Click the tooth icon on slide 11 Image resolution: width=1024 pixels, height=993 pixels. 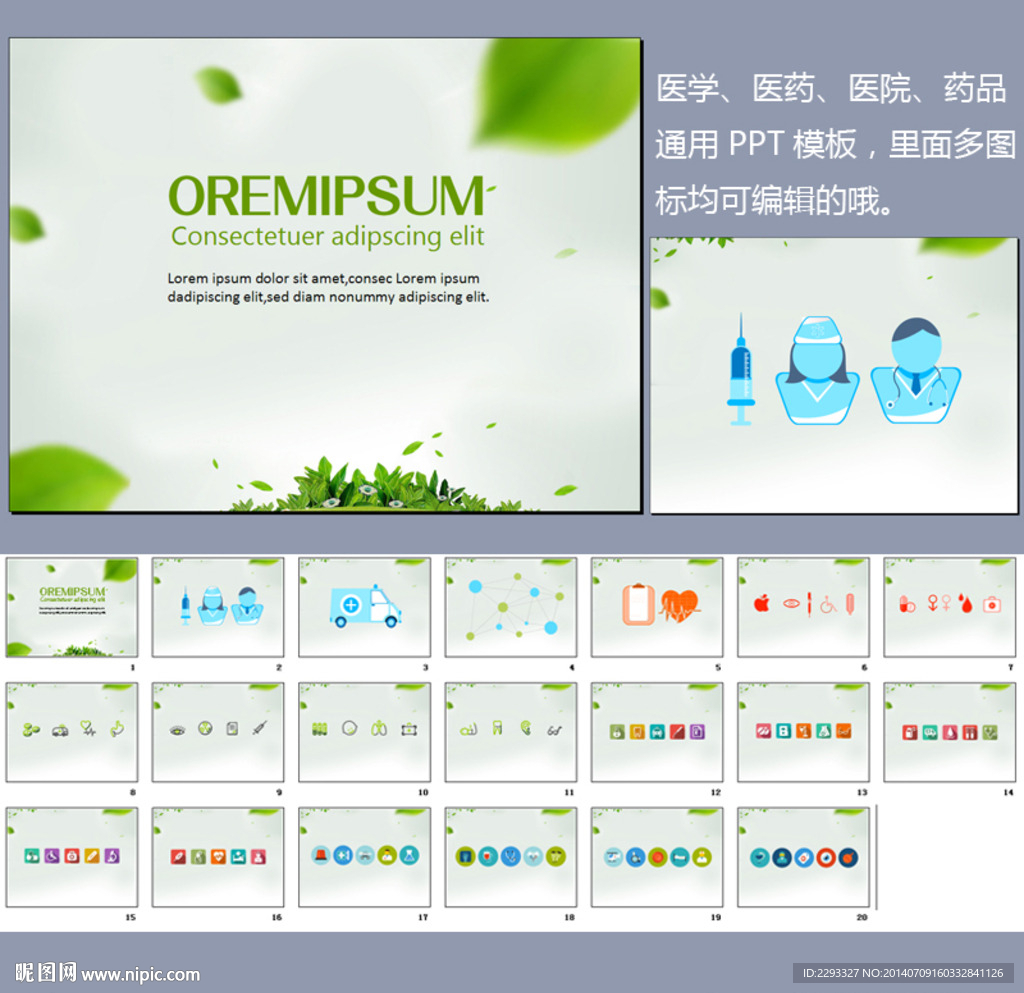click(x=498, y=728)
